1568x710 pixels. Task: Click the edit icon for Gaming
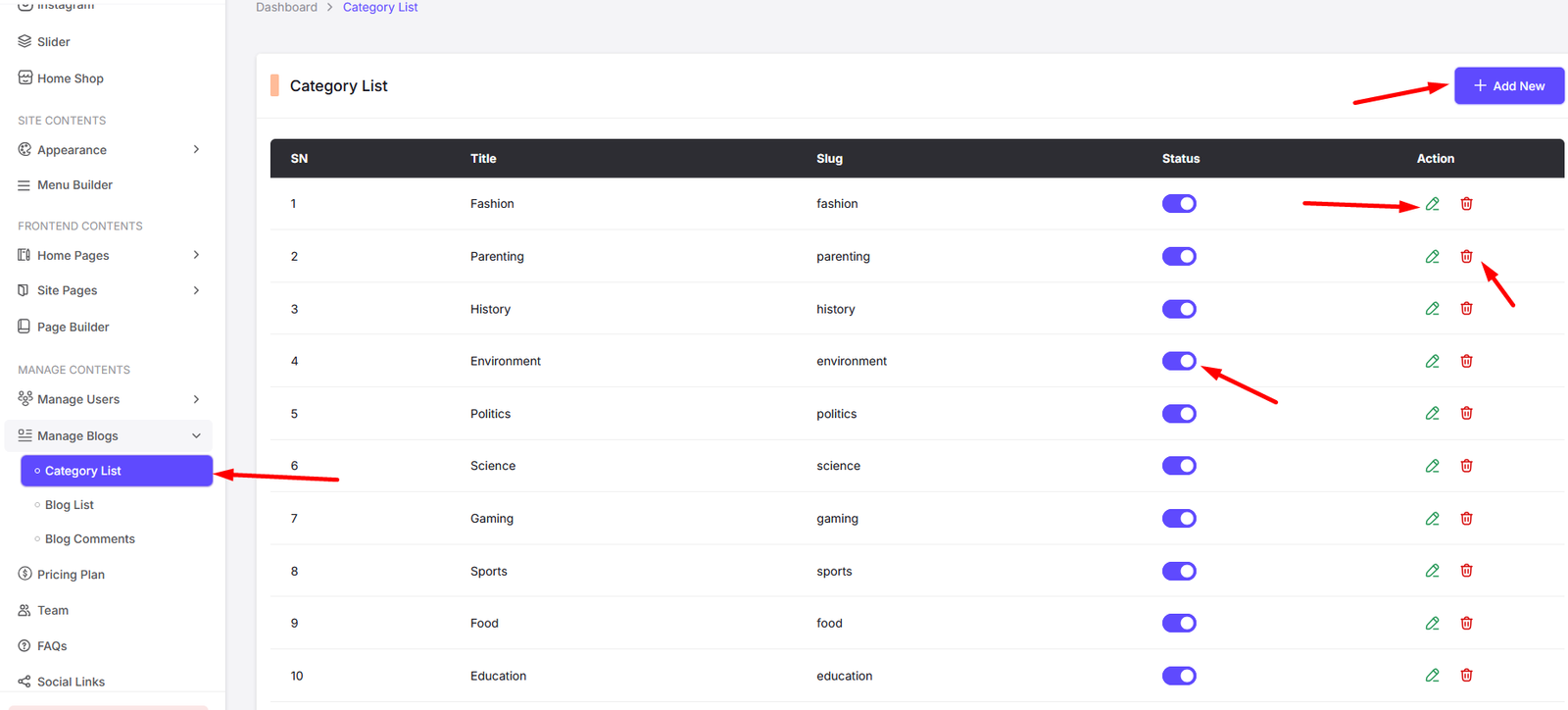coord(1432,519)
